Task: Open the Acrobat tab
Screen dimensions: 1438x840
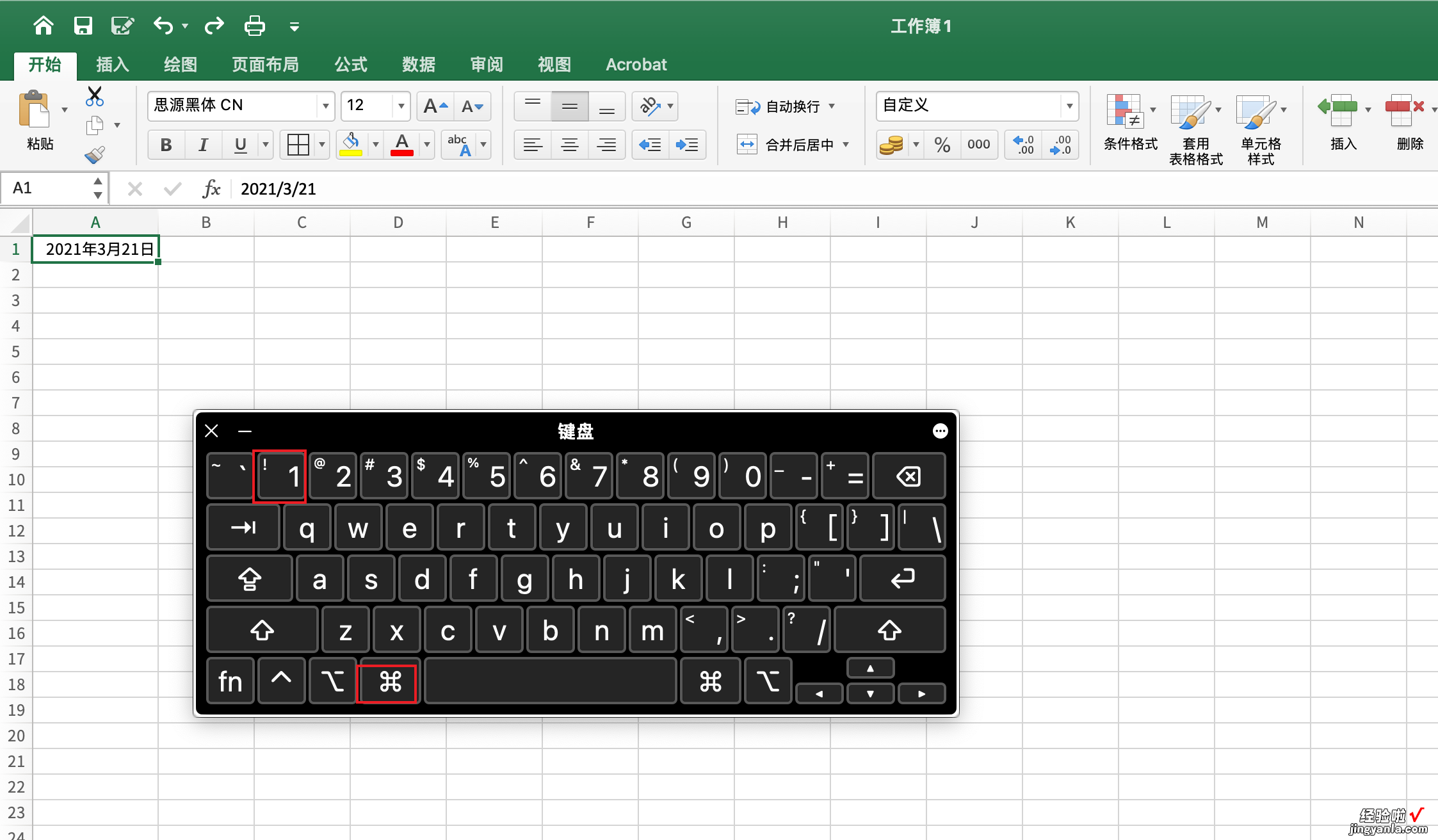Action: point(636,65)
